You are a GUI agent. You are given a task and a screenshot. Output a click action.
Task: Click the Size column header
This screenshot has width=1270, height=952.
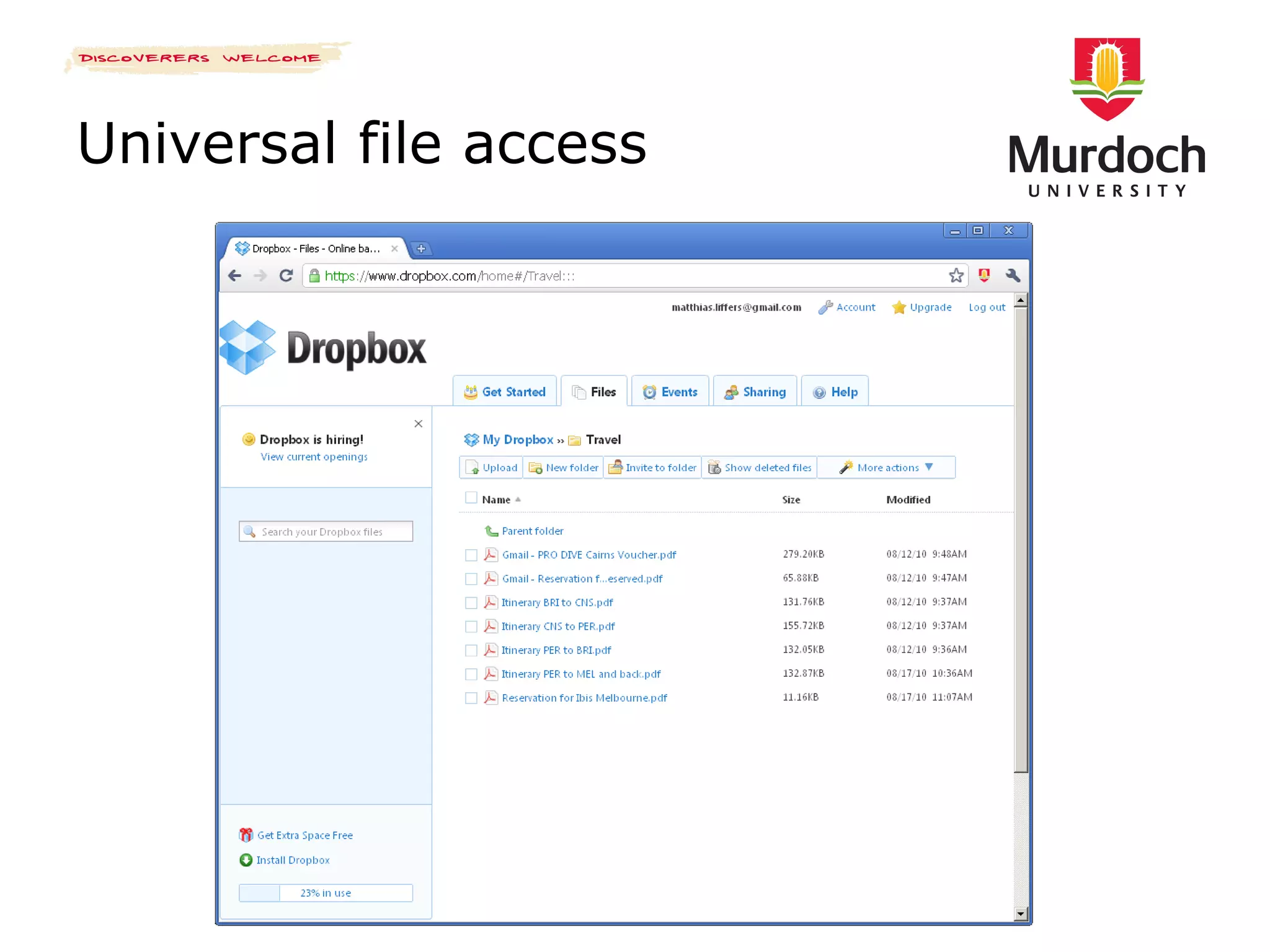click(x=791, y=500)
